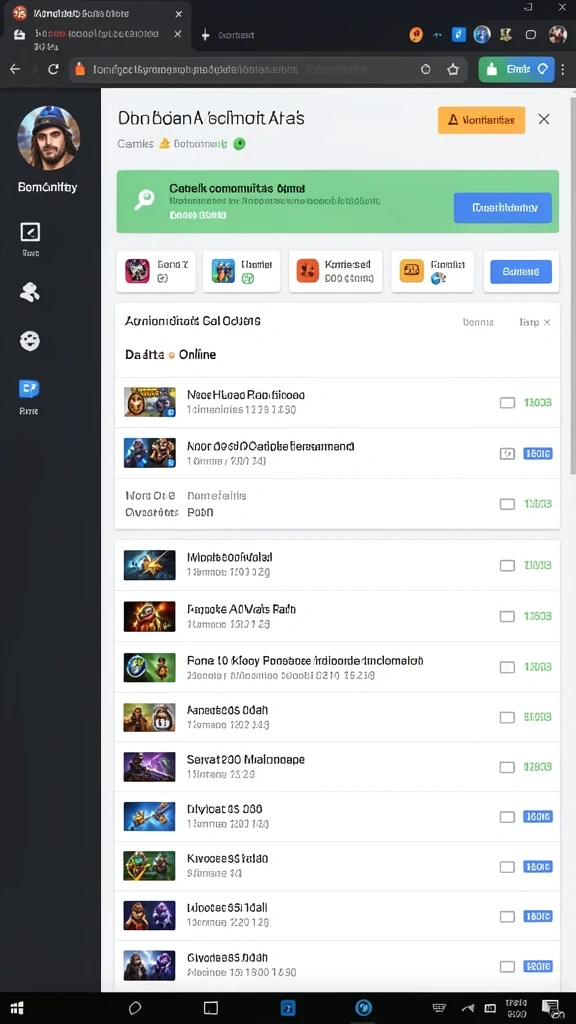Open the thumbnail of the "A0Vats Rafn" row
576x1024 pixels.
(150, 616)
